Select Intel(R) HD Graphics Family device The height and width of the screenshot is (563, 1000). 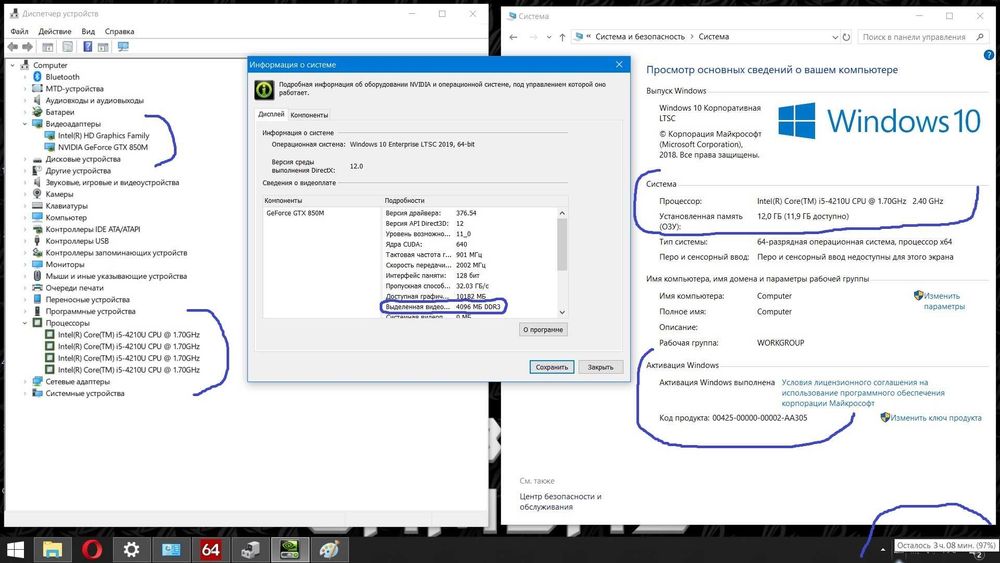103,135
